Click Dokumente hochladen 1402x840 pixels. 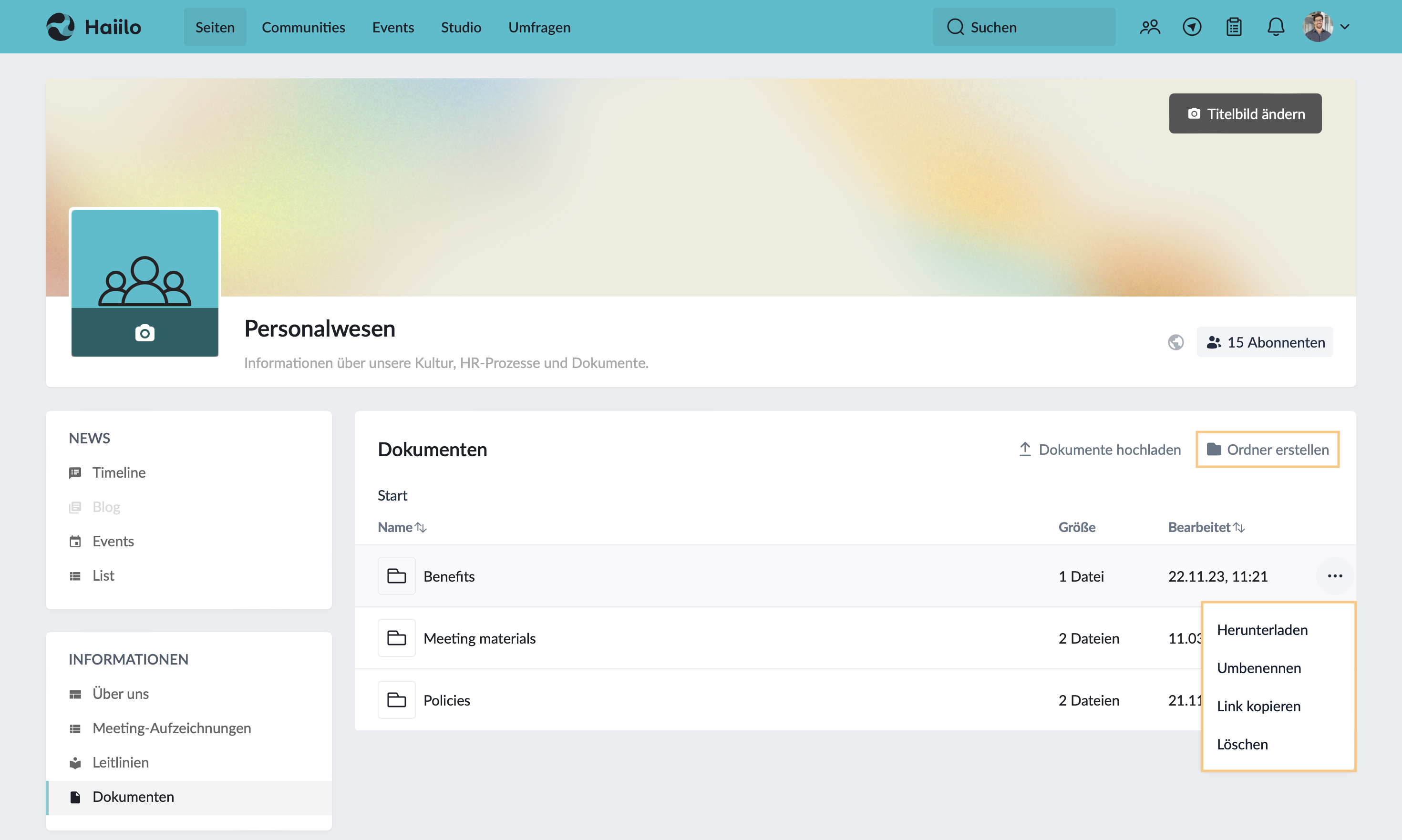tap(1100, 450)
